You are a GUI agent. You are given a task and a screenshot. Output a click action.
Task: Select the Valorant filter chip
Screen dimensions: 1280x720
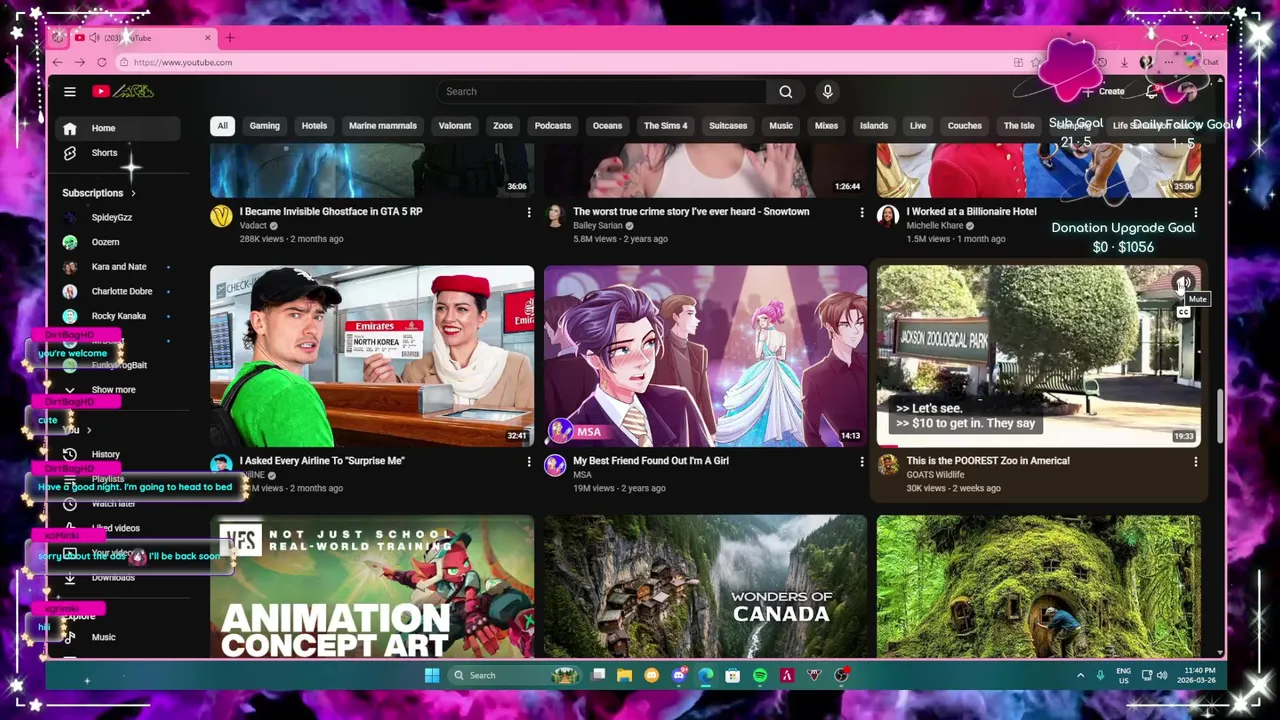click(454, 126)
